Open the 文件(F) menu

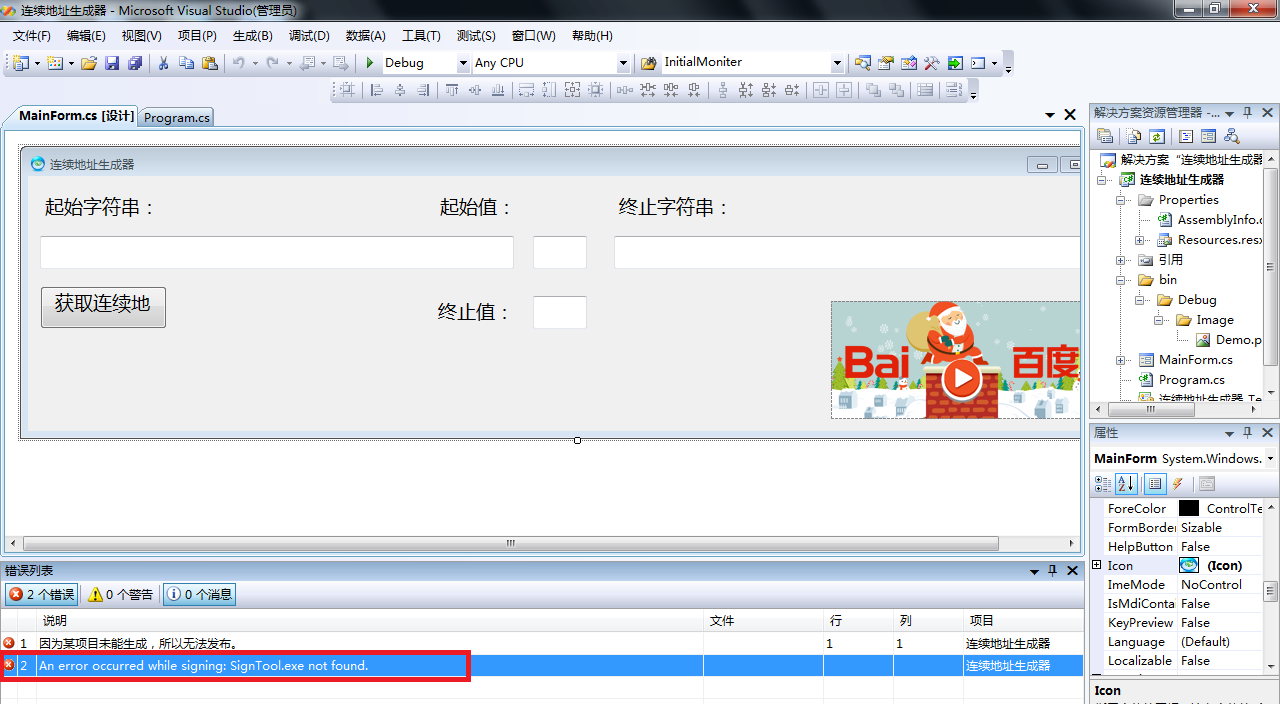(x=32, y=36)
